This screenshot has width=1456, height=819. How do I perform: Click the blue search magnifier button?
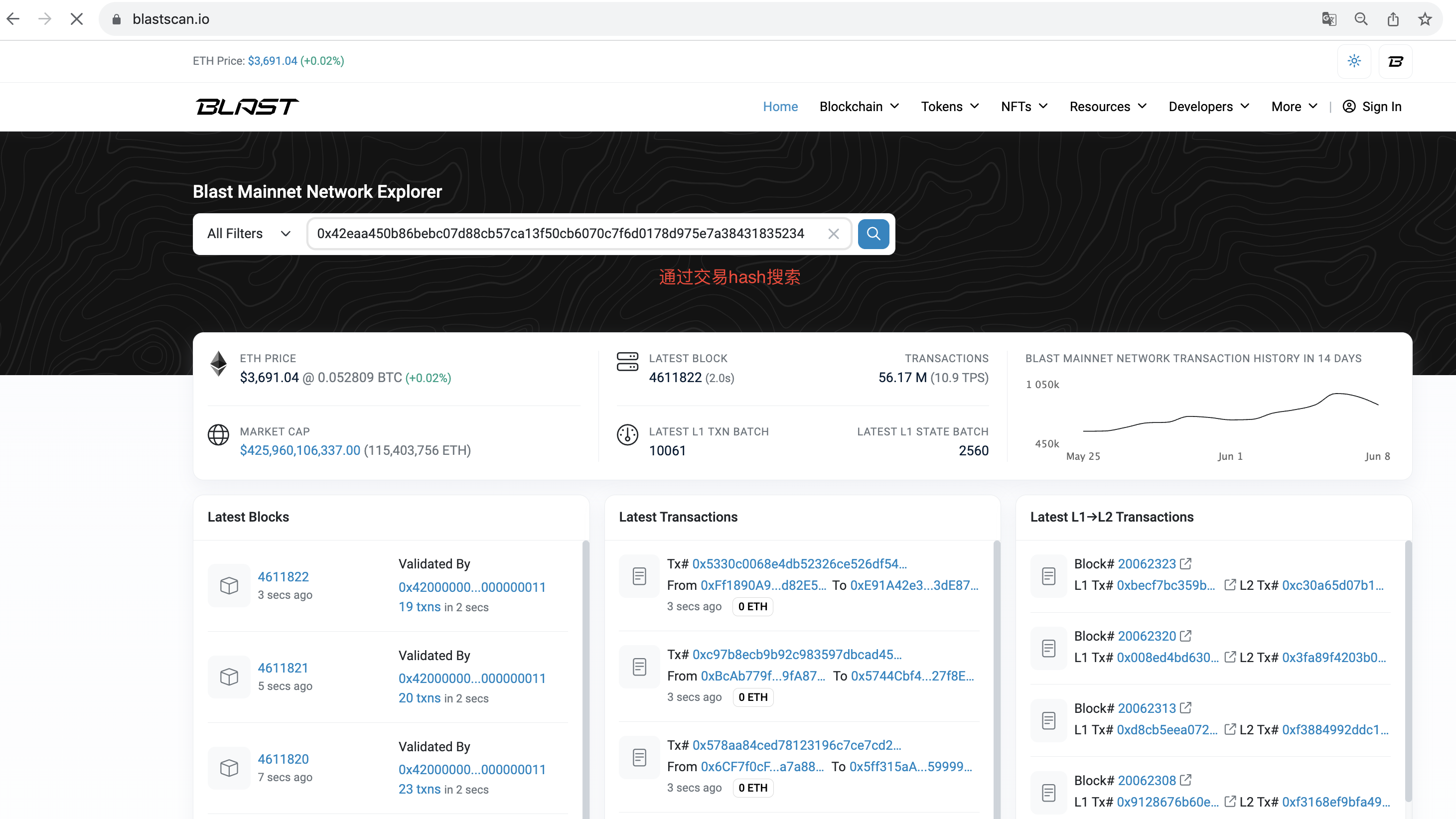pyautogui.click(x=873, y=234)
